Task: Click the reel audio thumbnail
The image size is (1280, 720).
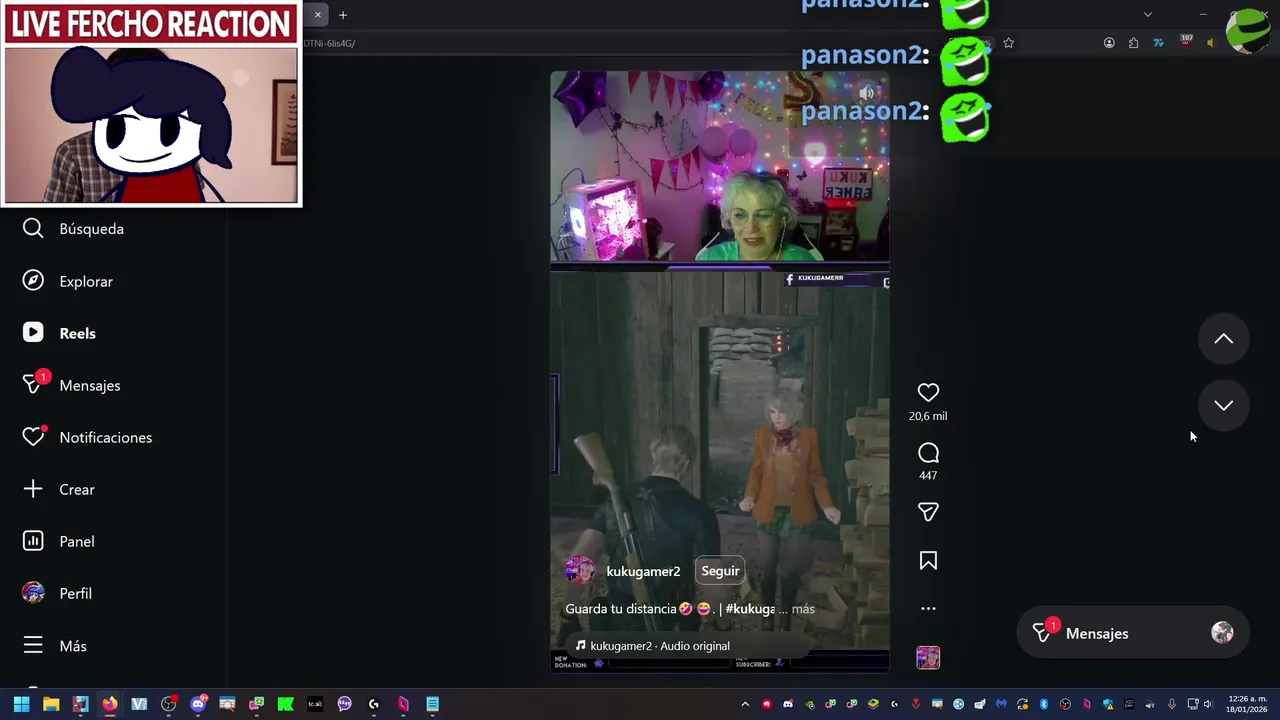Action: [928, 657]
